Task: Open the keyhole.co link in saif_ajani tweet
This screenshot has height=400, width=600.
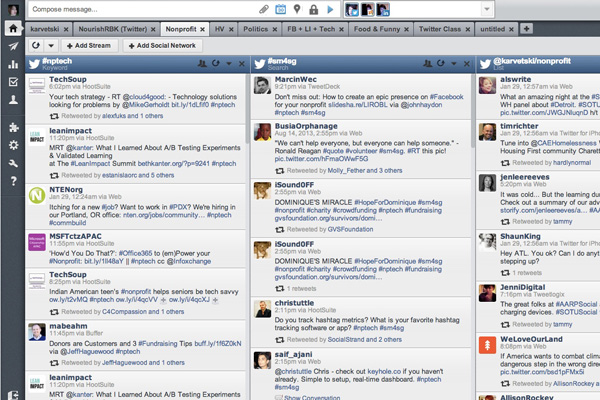Action: pos(384,371)
